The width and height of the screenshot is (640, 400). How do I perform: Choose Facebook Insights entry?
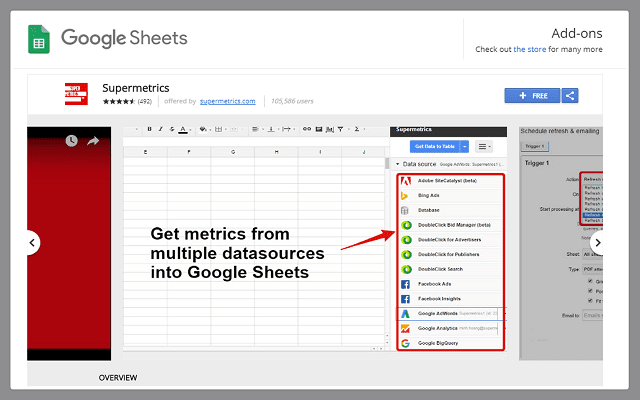[x=451, y=299]
